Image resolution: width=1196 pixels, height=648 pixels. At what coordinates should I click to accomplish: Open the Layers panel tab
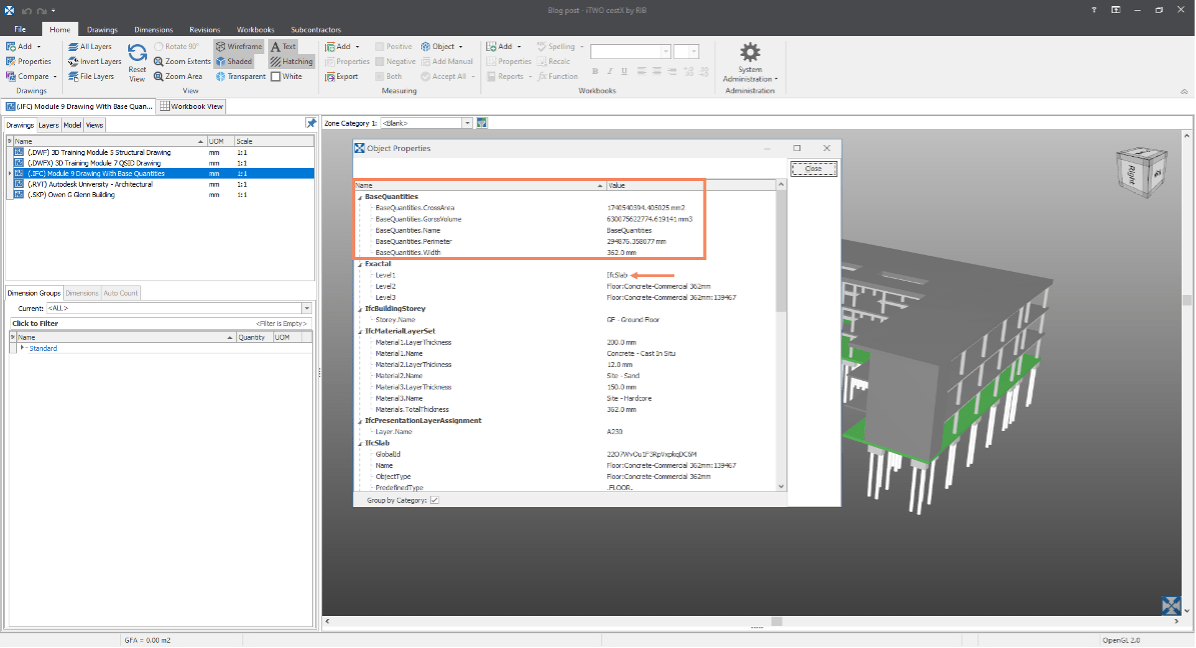tap(48, 125)
